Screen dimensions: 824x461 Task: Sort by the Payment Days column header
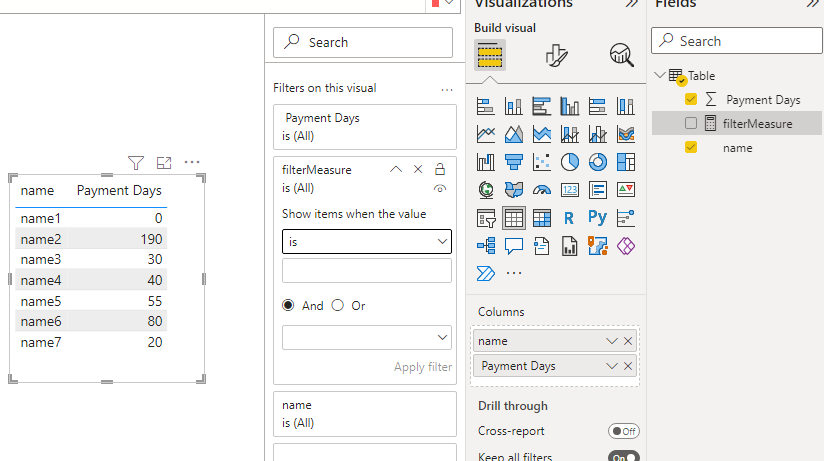[x=119, y=190]
